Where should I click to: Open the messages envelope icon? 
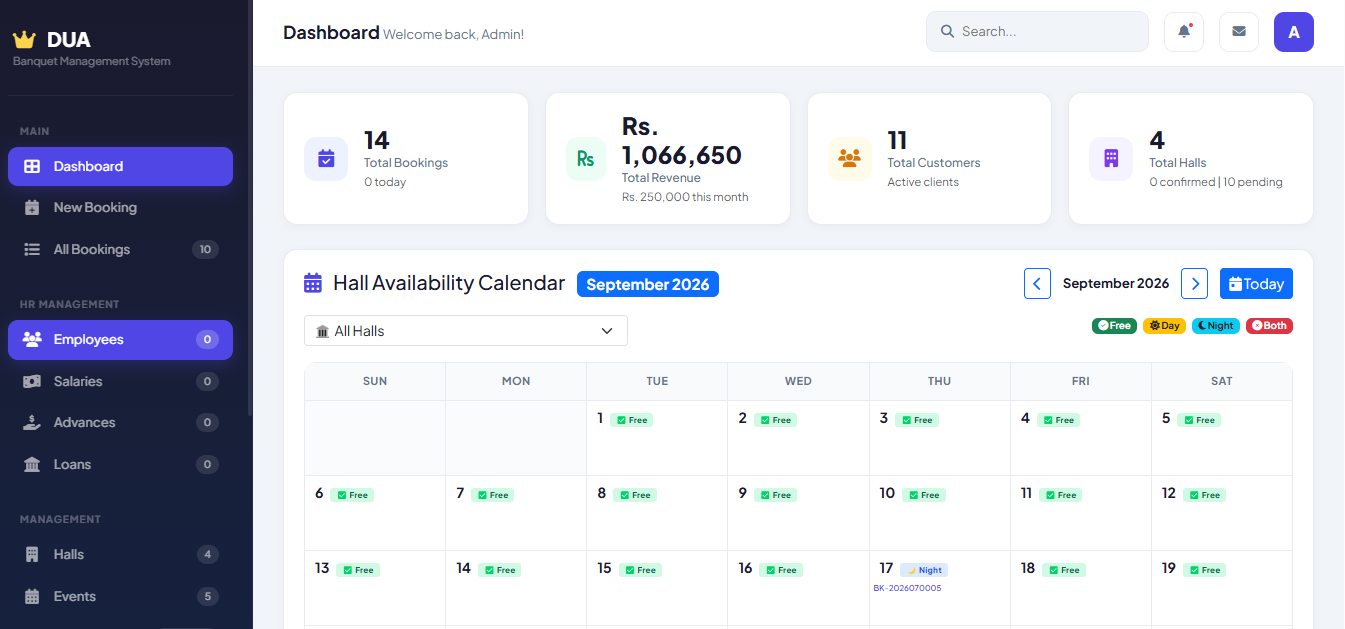point(1239,31)
